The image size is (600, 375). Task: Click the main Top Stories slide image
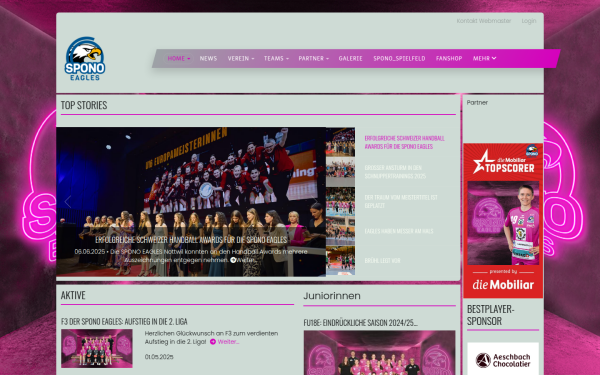pyautogui.click(x=191, y=202)
